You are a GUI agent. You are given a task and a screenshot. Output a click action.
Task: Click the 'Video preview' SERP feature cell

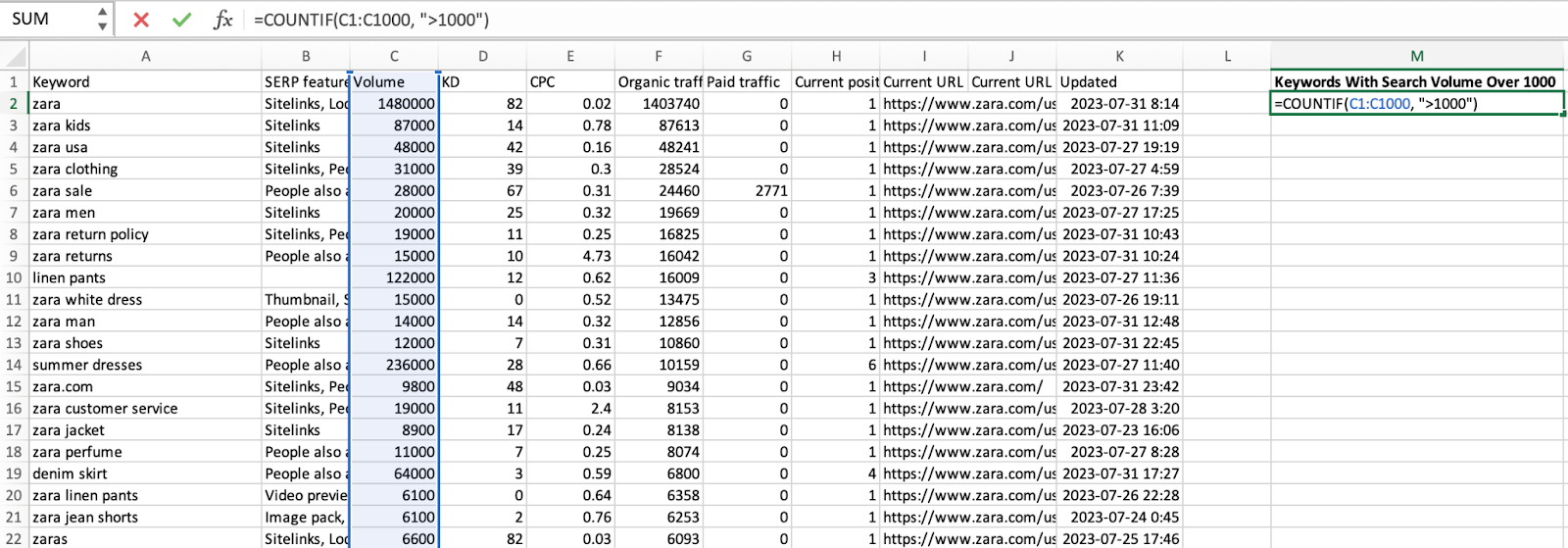click(306, 495)
